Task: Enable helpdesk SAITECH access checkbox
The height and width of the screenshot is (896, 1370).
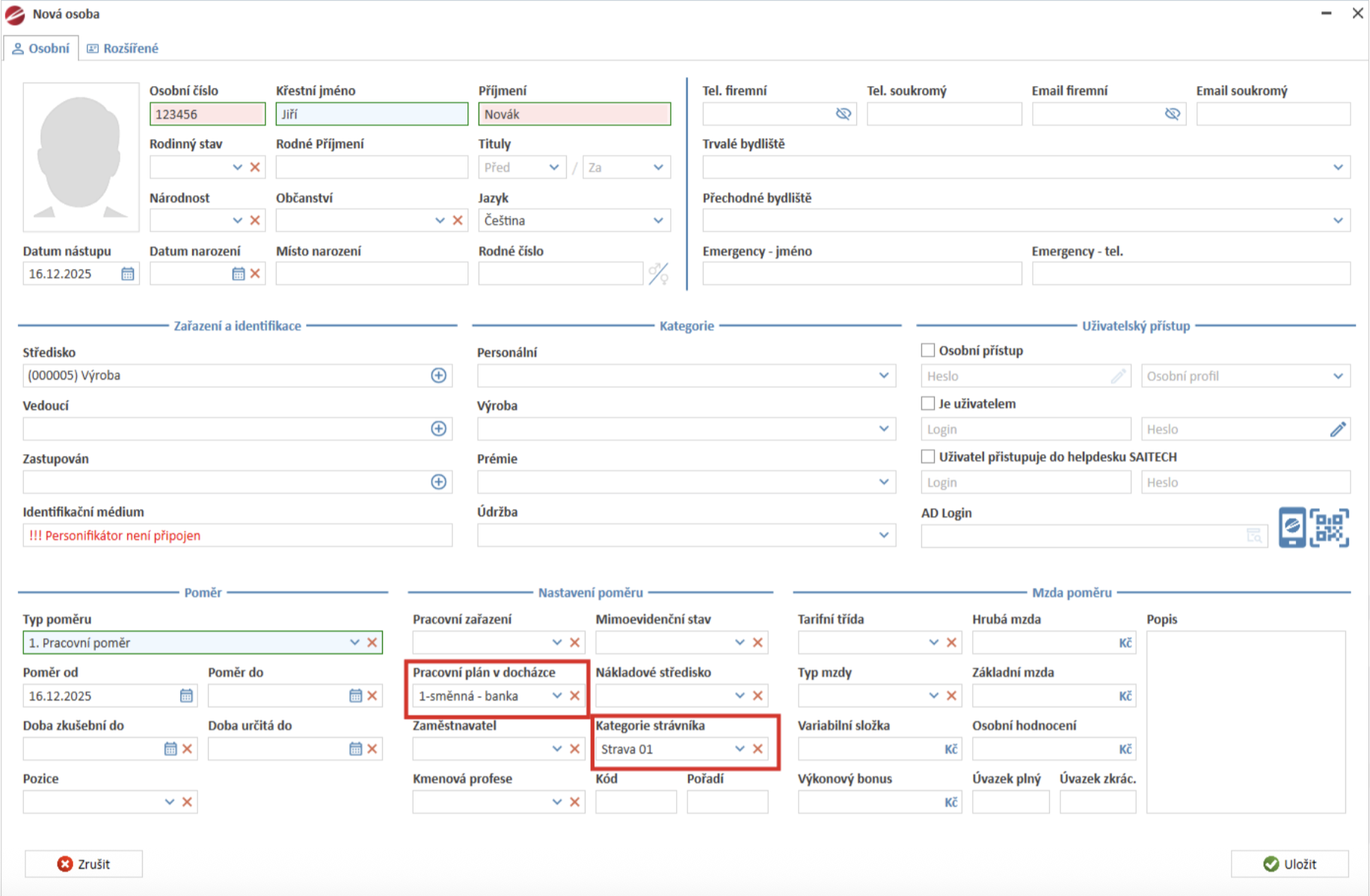Action: point(928,456)
